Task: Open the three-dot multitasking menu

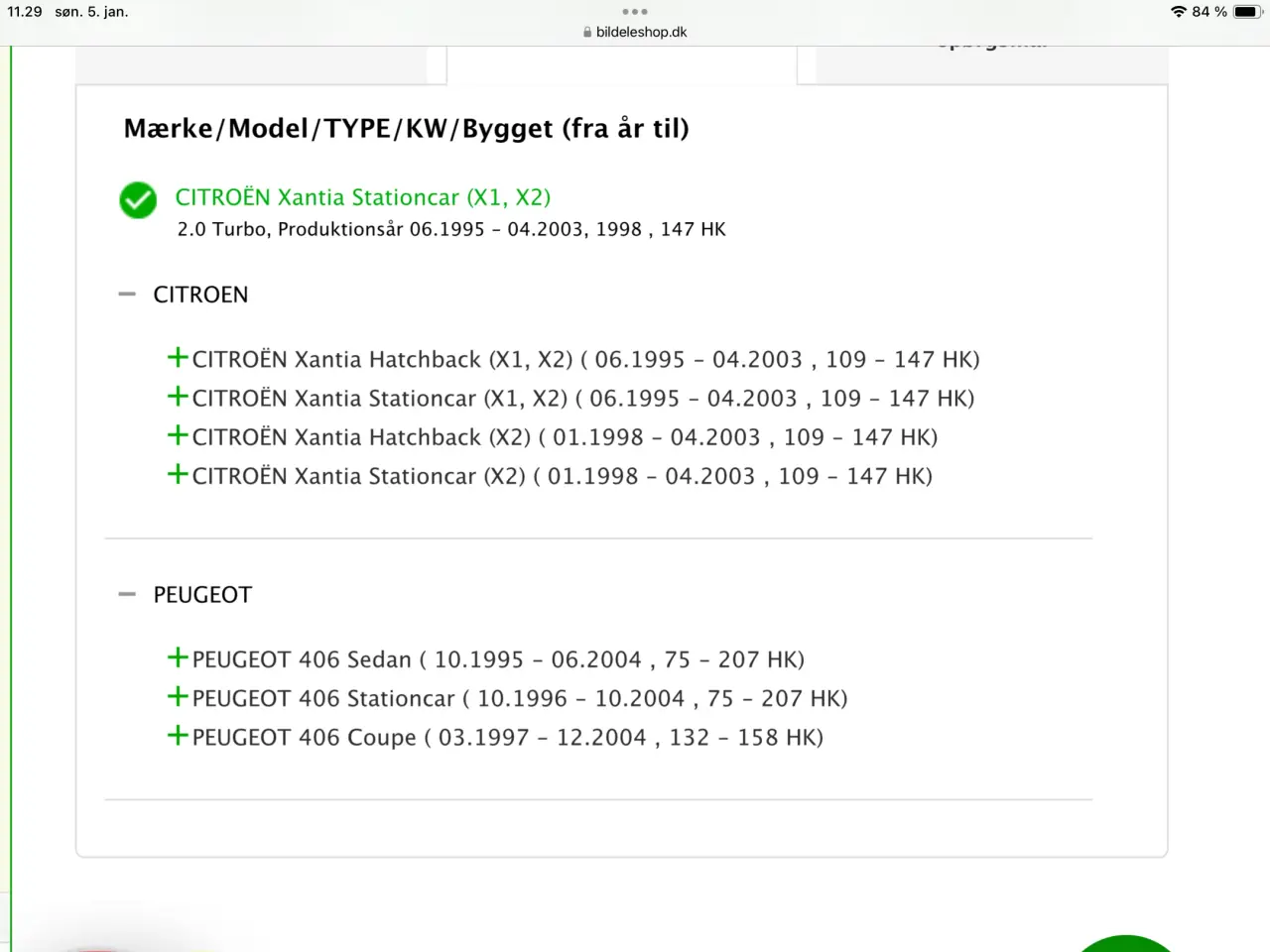Action: (x=635, y=12)
